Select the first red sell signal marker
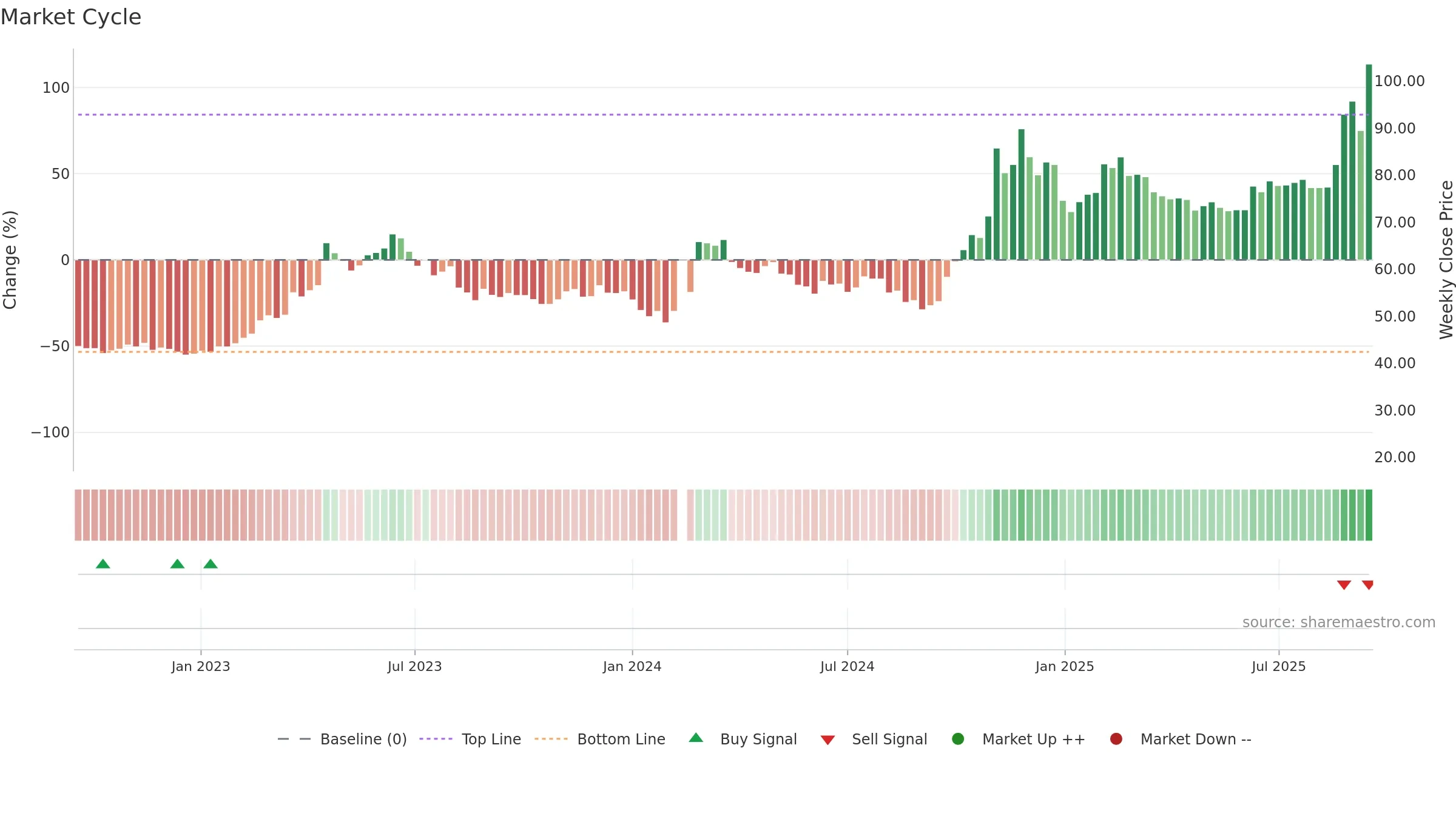This screenshot has width=1456, height=819. [1344, 585]
